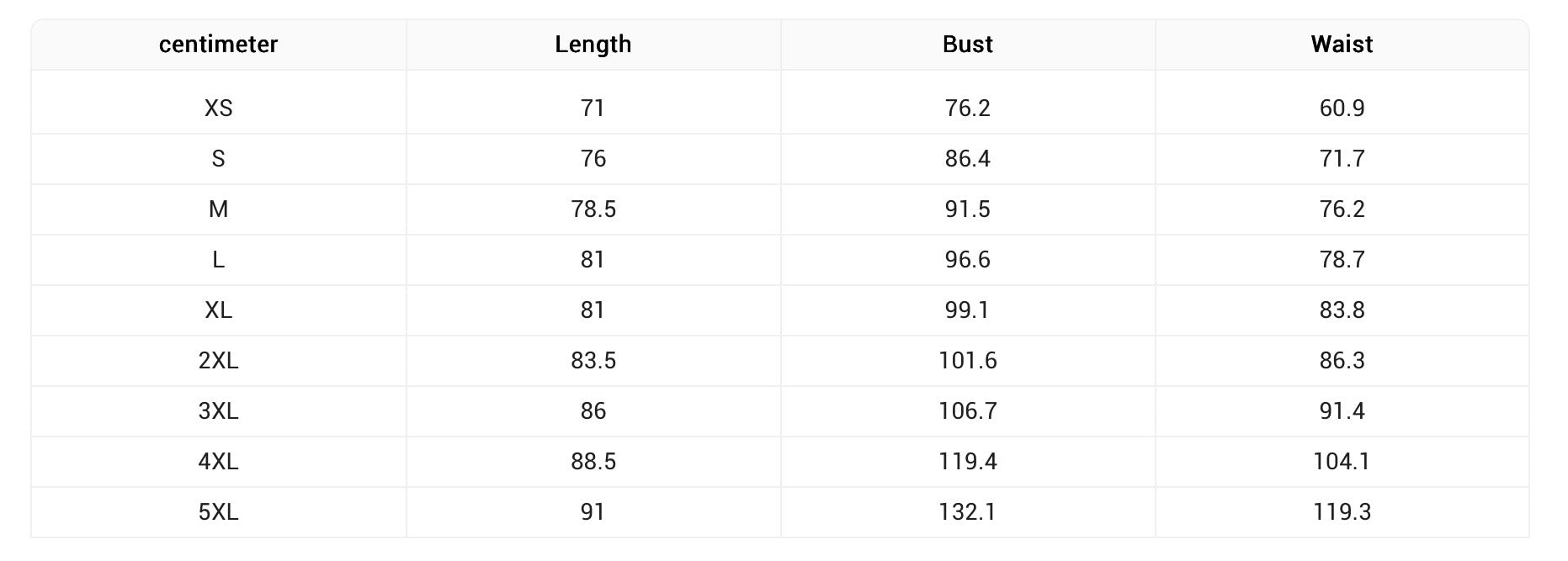Click the Bust column header

pos(967,45)
